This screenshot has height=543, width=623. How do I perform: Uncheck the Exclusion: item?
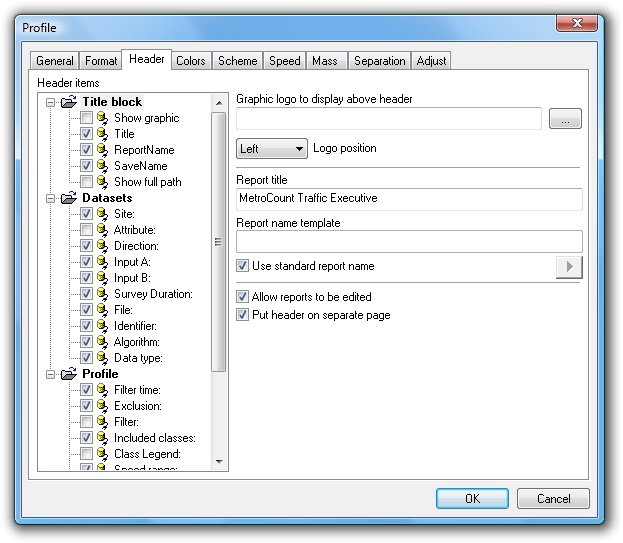[x=86, y=406]
